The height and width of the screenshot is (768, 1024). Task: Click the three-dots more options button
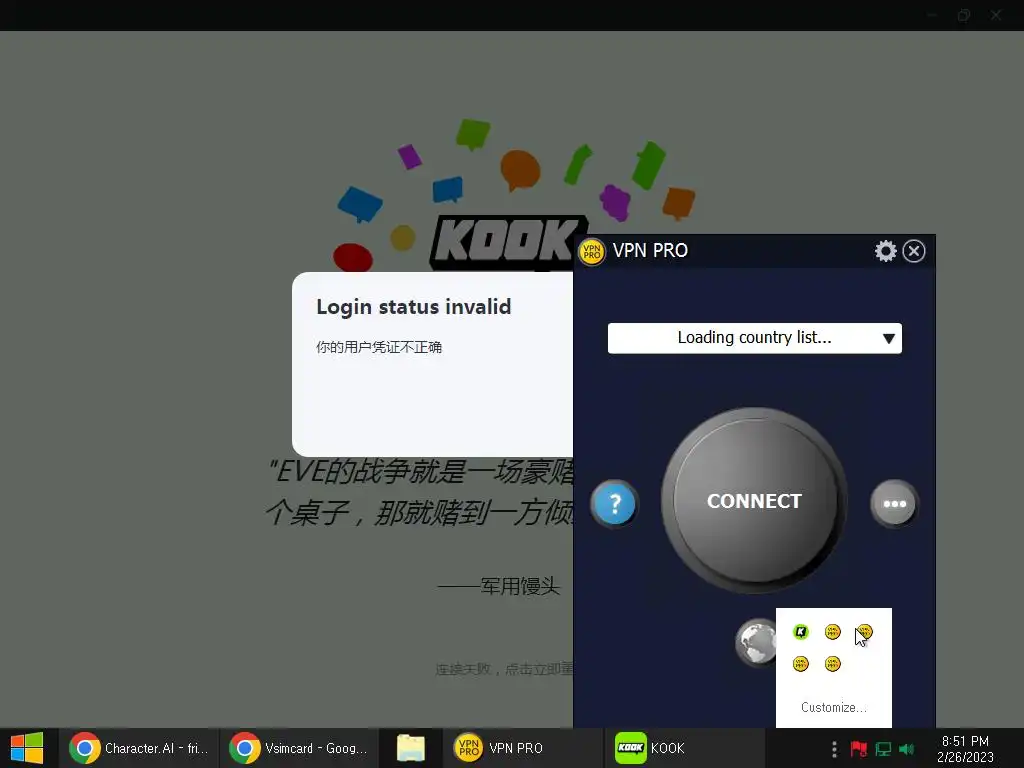pos(894,504)
